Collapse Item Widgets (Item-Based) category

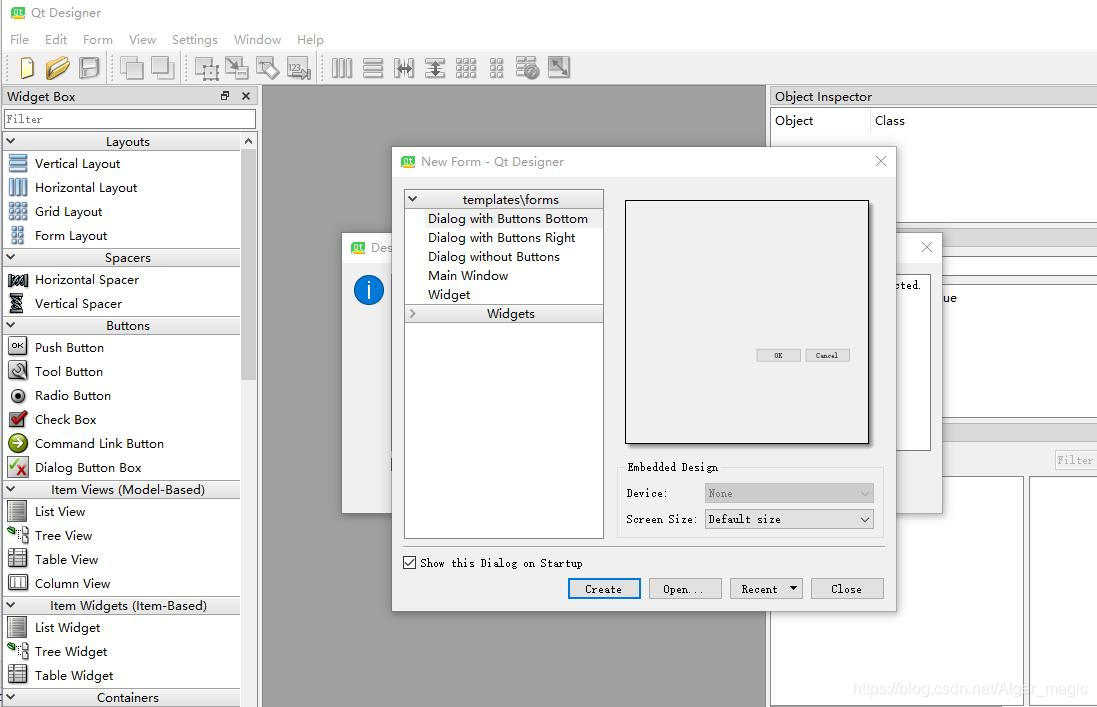[x=10, y=606]
